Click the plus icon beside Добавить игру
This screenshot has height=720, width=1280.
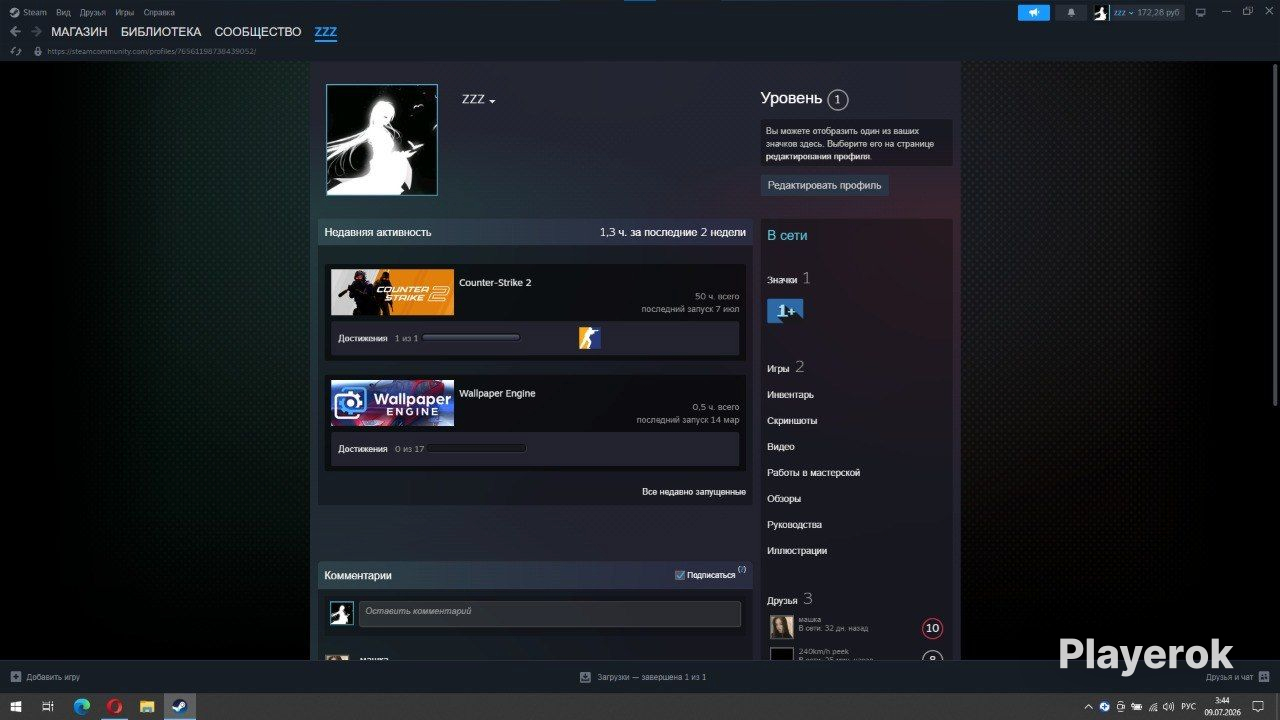point(15,677)
